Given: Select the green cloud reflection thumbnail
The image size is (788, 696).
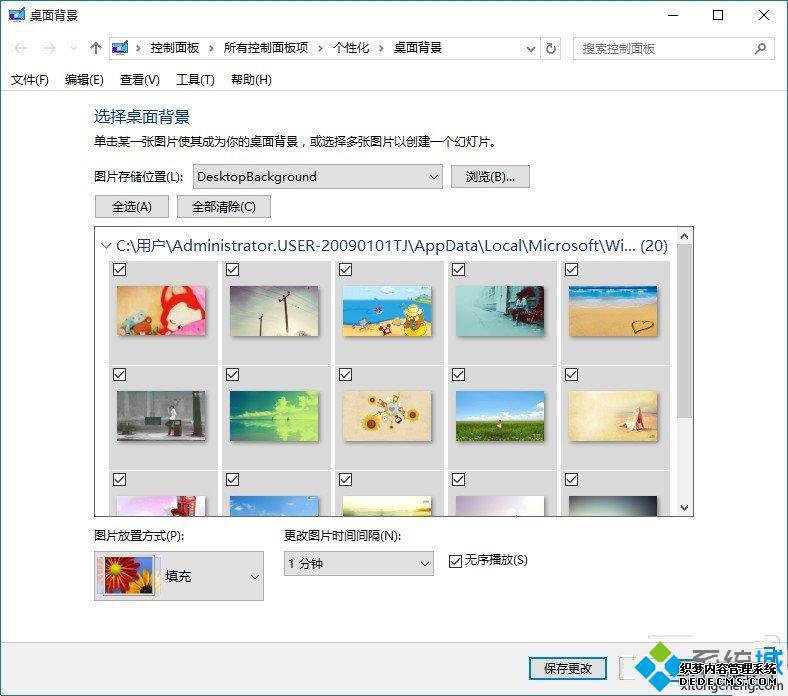Looking at the screenshot, I should pyautogui.click(x=274, y=416).
